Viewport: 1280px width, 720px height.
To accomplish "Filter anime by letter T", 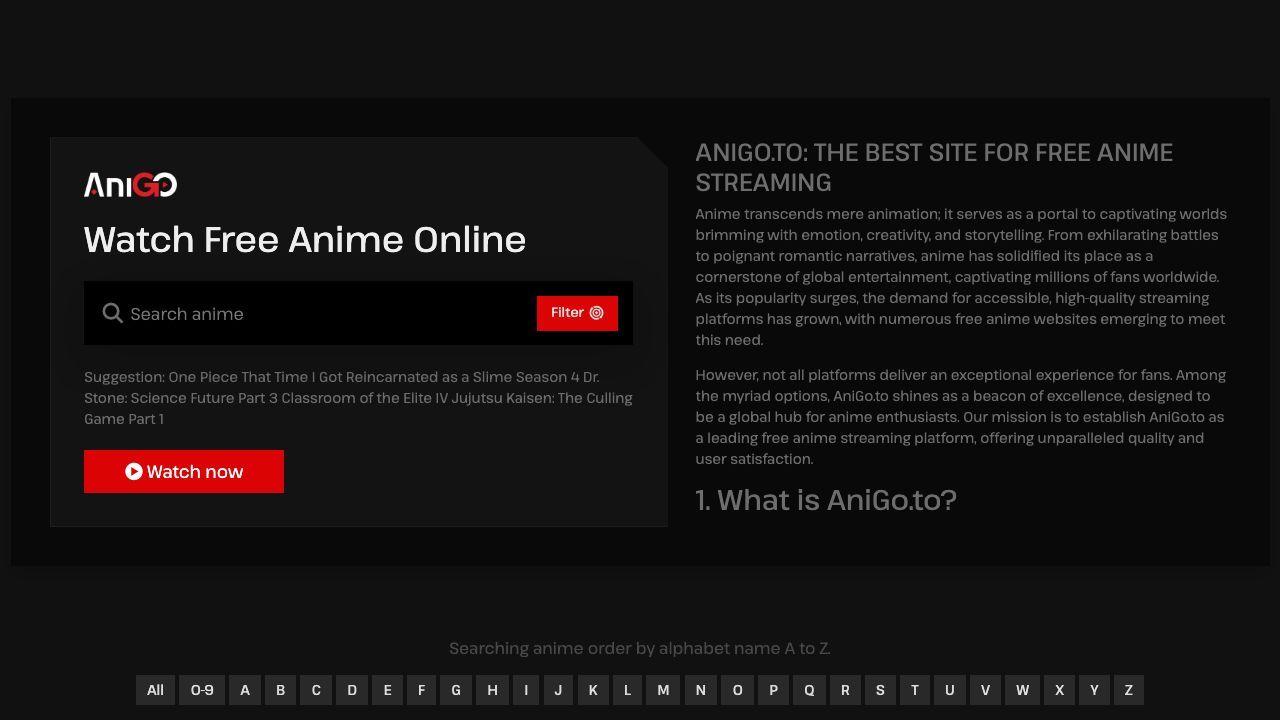I will point(915,690).
